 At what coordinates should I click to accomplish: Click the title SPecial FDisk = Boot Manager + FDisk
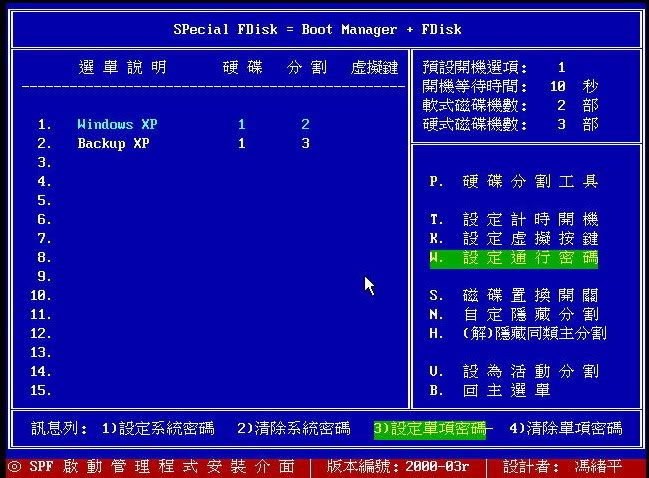(317, 29)
